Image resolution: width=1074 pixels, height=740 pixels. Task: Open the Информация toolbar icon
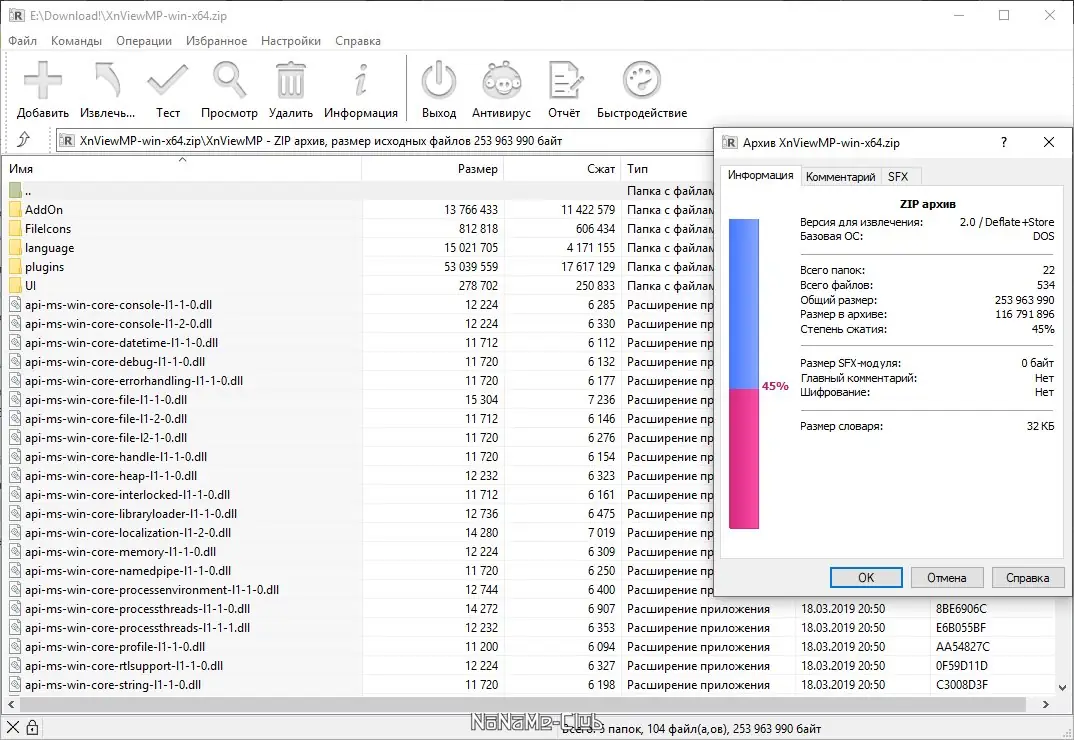tap(361, 80)
